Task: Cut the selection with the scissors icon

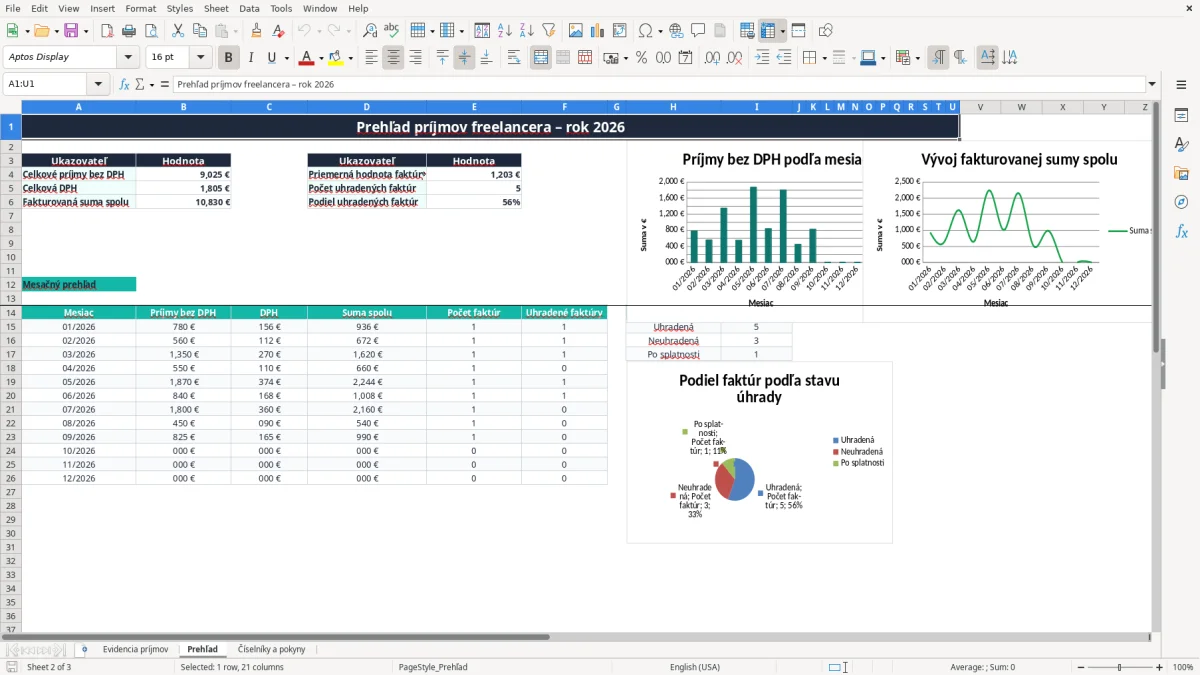Action: (x=177, y=31)
